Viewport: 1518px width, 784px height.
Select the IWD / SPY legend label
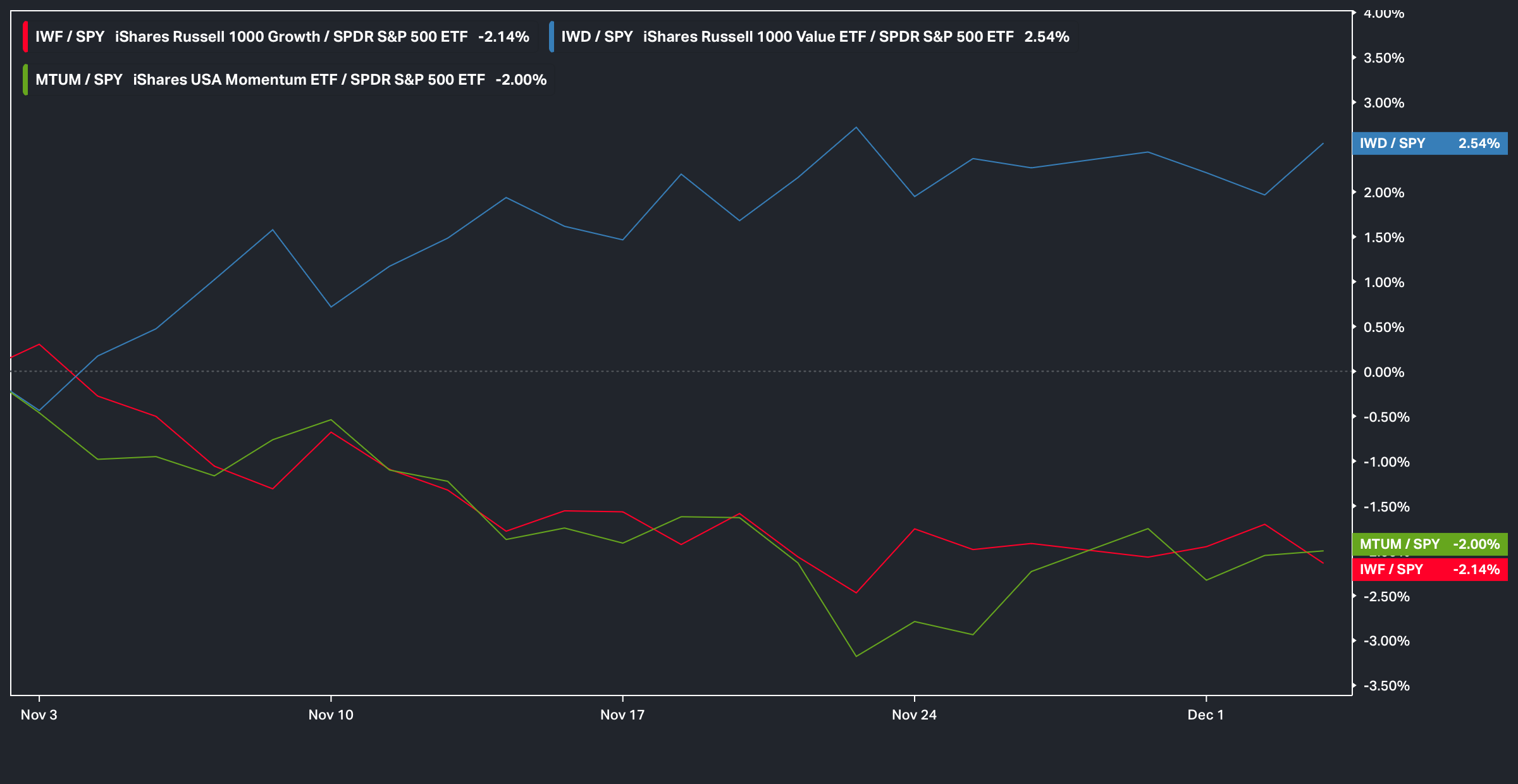click(596, 37)
